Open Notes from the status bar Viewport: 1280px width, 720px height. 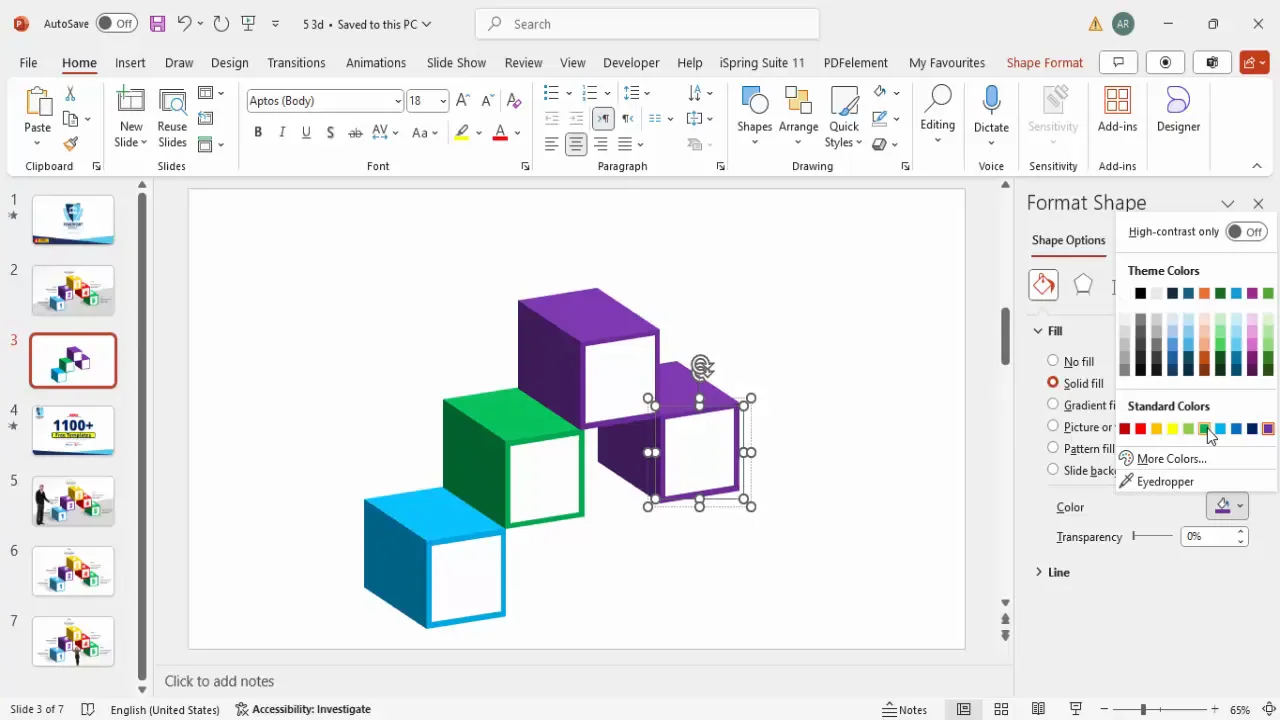pyautogui.click(x=905, y=709)
